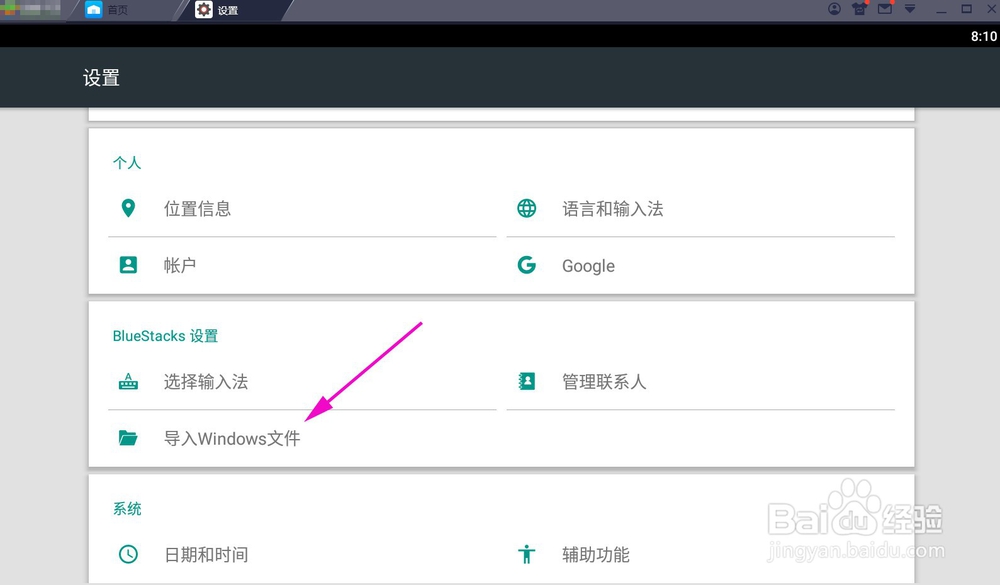Select the Google G icon
The height and width of the screenshot is (585, 1000).
(x=527, y=265)
